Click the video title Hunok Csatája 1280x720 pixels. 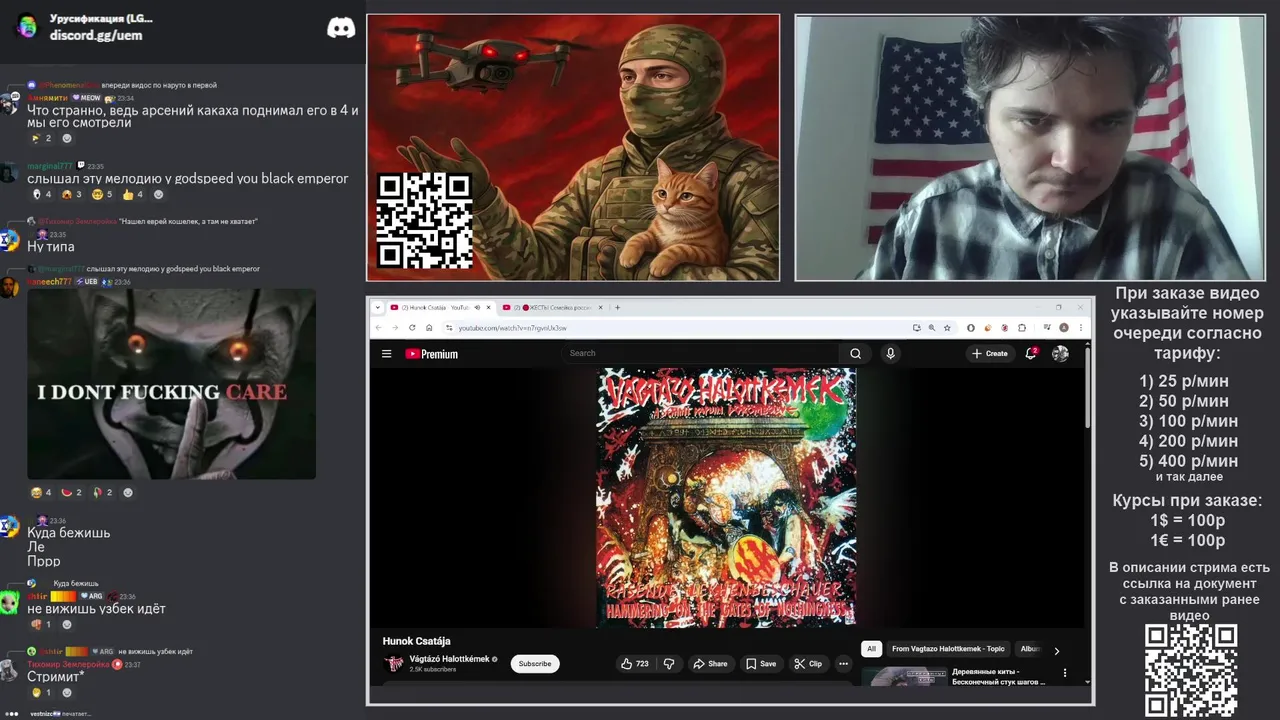[416, 641]
